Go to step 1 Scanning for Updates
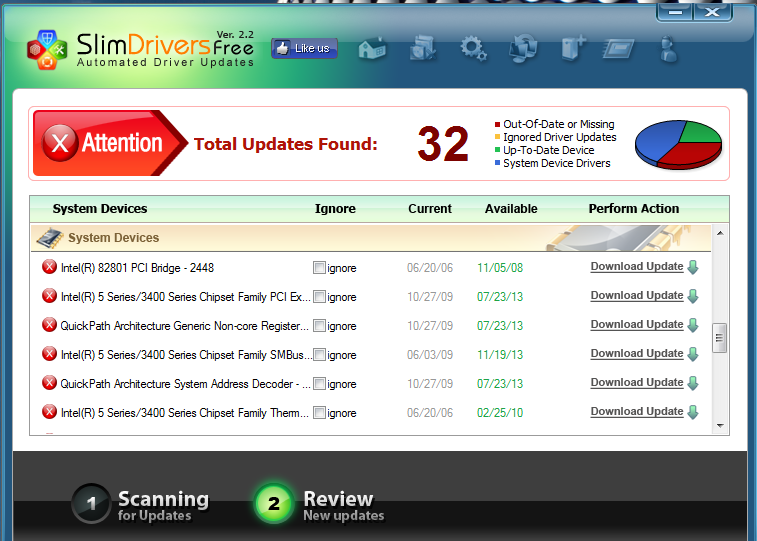 coord(141,504)
